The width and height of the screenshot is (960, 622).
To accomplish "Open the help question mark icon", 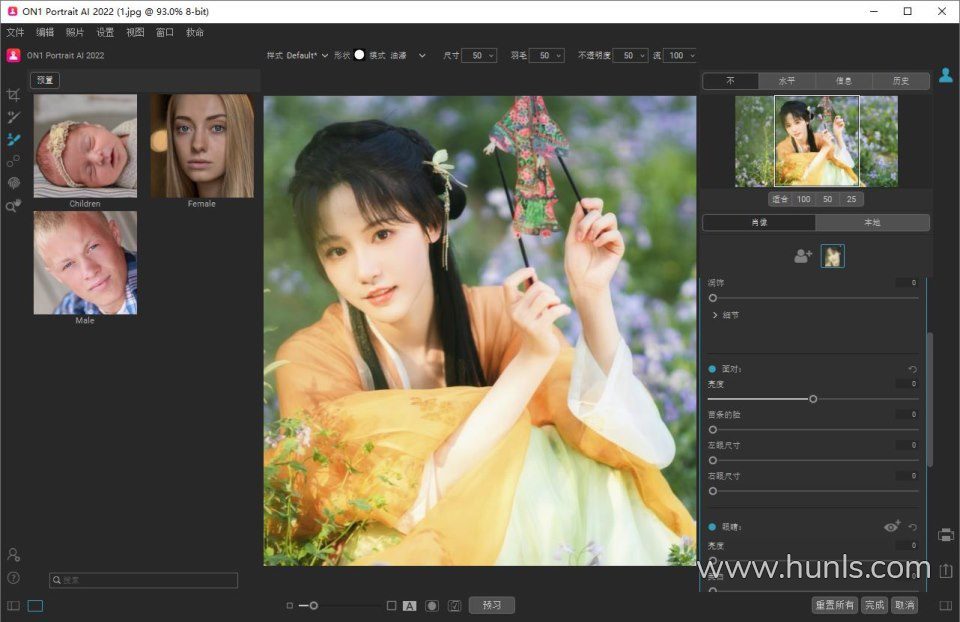I will tap(13, 578).
